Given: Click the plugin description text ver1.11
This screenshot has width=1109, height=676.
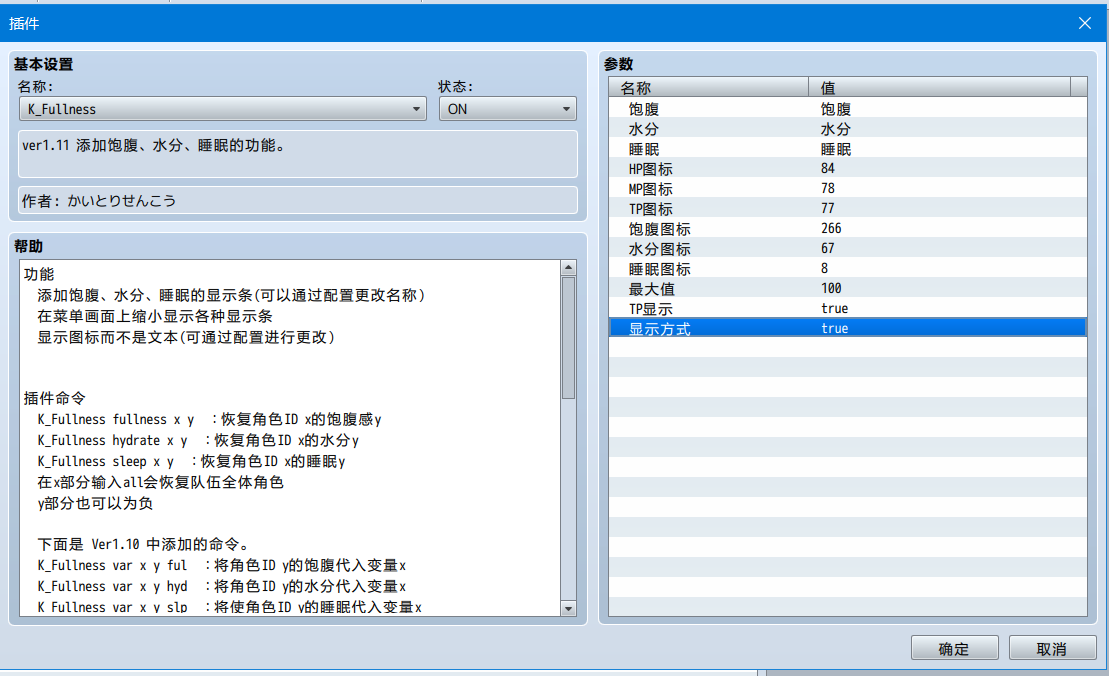Looking at the screenshot, I should (x=153, y=146).
